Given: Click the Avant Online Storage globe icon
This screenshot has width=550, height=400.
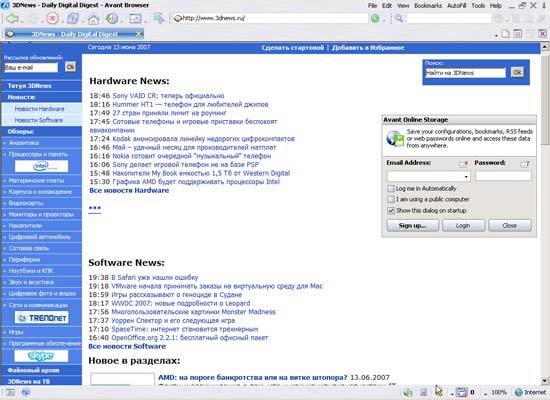Looking at the screenshot, I should point(395,138).
